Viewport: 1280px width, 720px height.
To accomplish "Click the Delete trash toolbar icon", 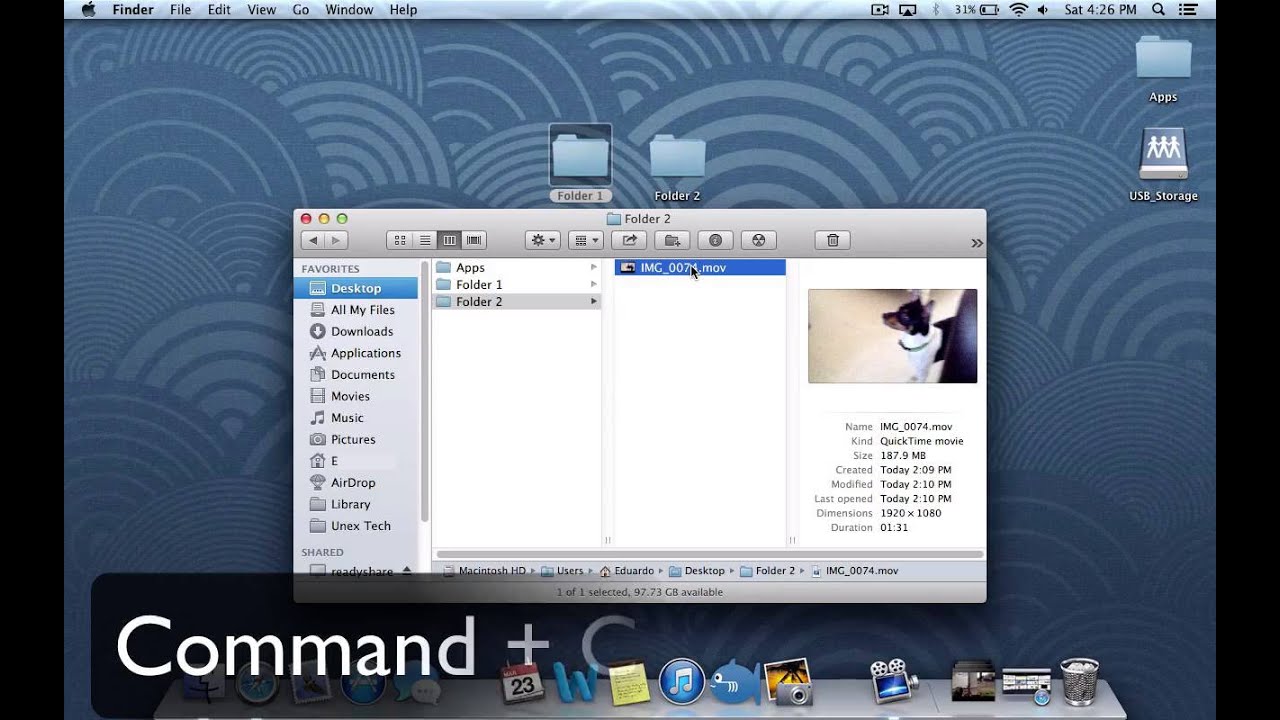I will [x=832, y=240].
